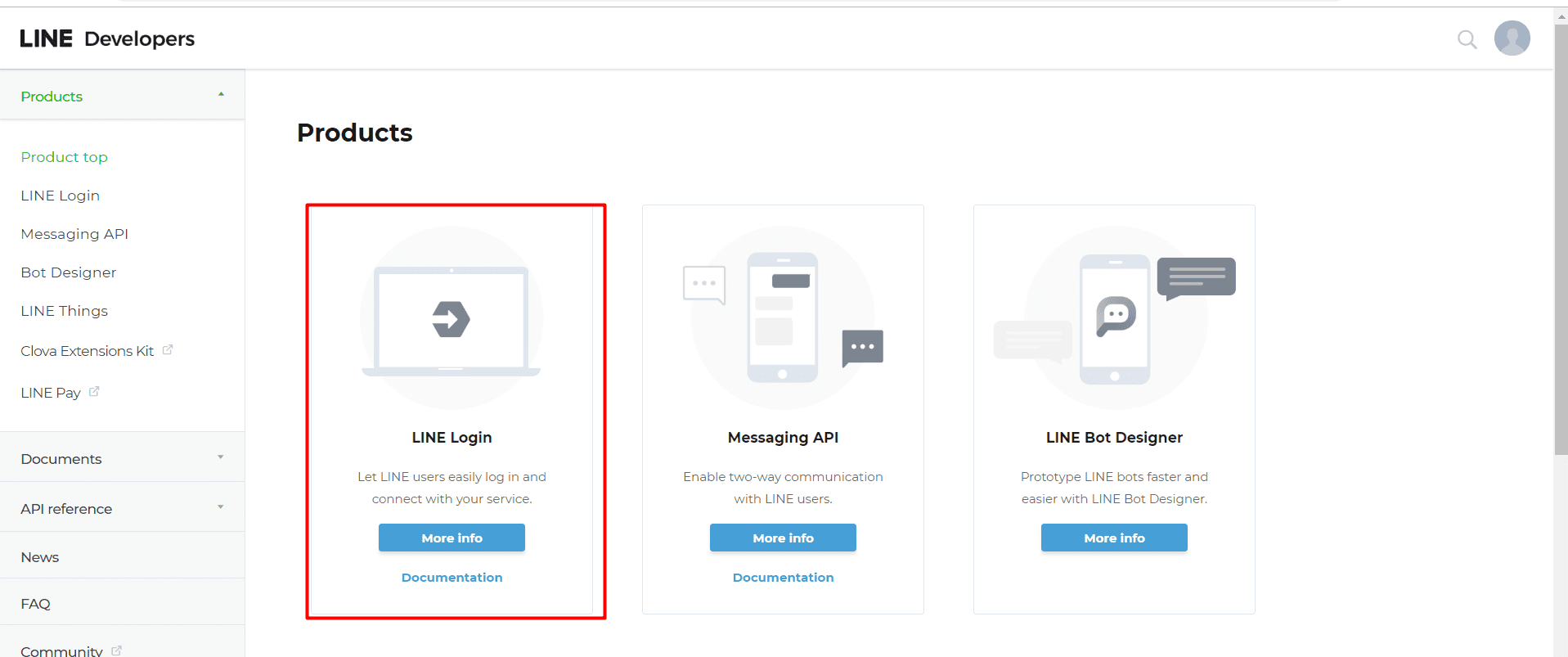This screenshot has height=657, width=1568.
Task: Click More info under Messaging API
Action: point(783,538)
